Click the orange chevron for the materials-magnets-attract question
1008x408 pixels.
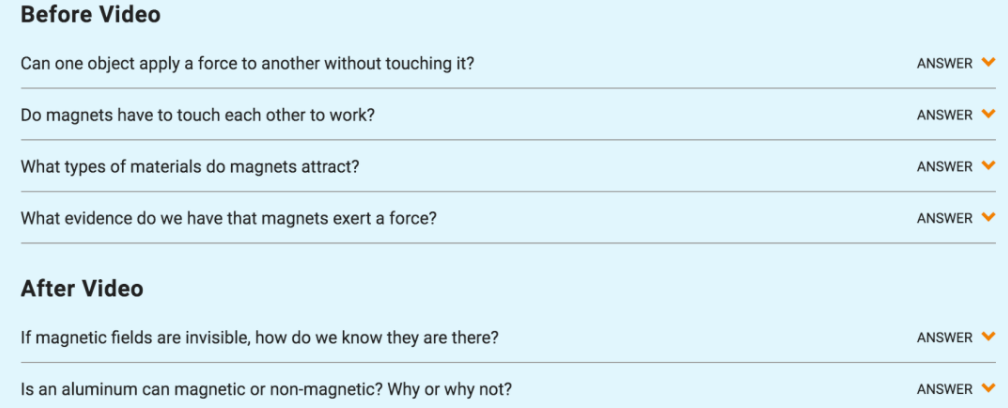pyautogui.click(x=988, y=166)
